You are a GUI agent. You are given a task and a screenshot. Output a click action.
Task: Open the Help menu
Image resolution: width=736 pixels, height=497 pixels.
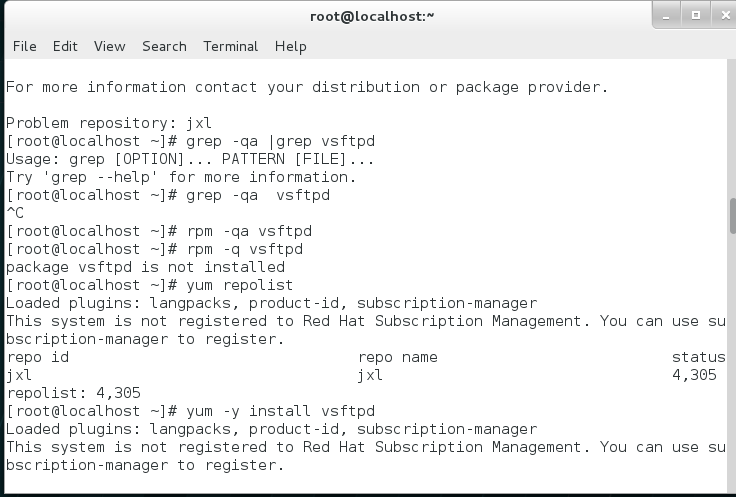(x=291, y=46)
